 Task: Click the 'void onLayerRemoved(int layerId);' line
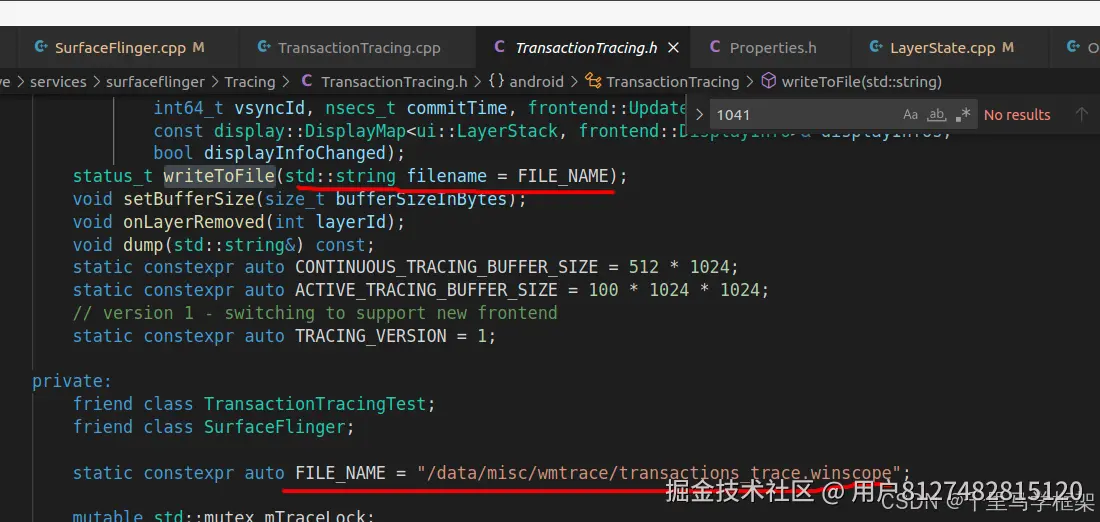[239, 222]
